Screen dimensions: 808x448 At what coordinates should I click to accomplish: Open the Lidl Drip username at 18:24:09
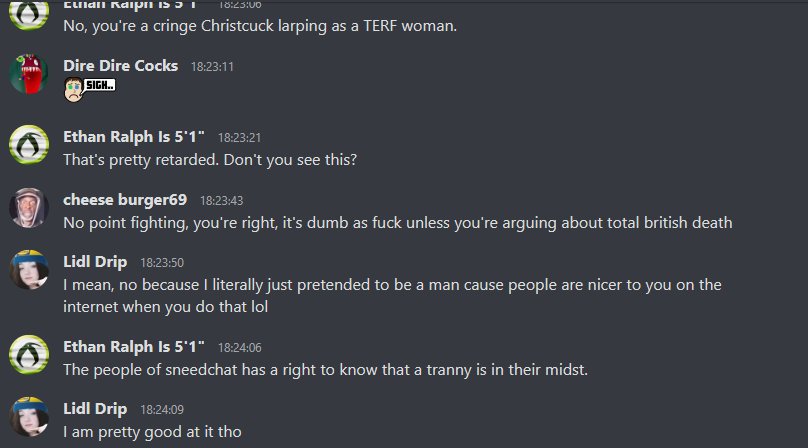point(95,409)
